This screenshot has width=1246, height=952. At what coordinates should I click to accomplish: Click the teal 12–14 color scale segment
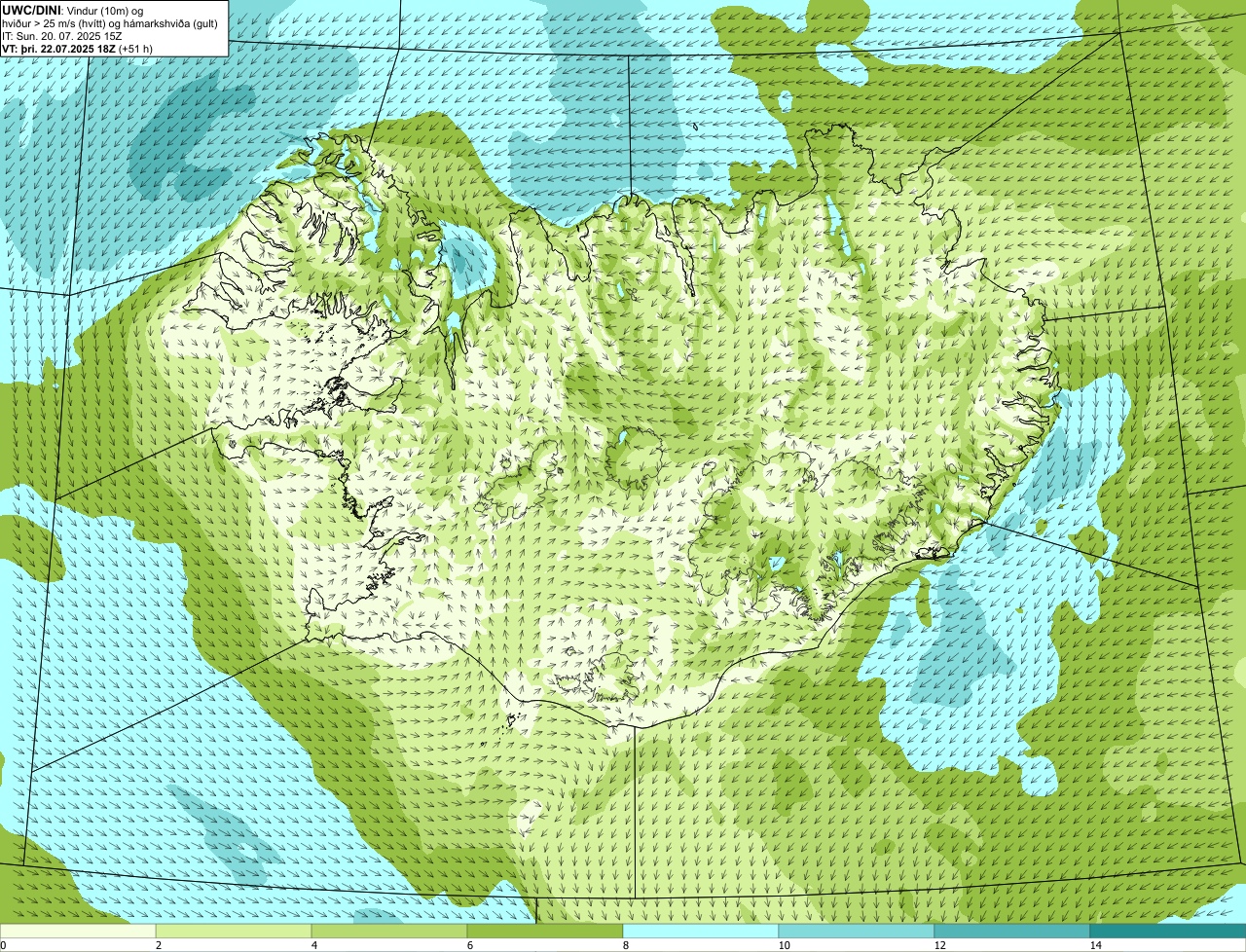tap(1012, 932)
